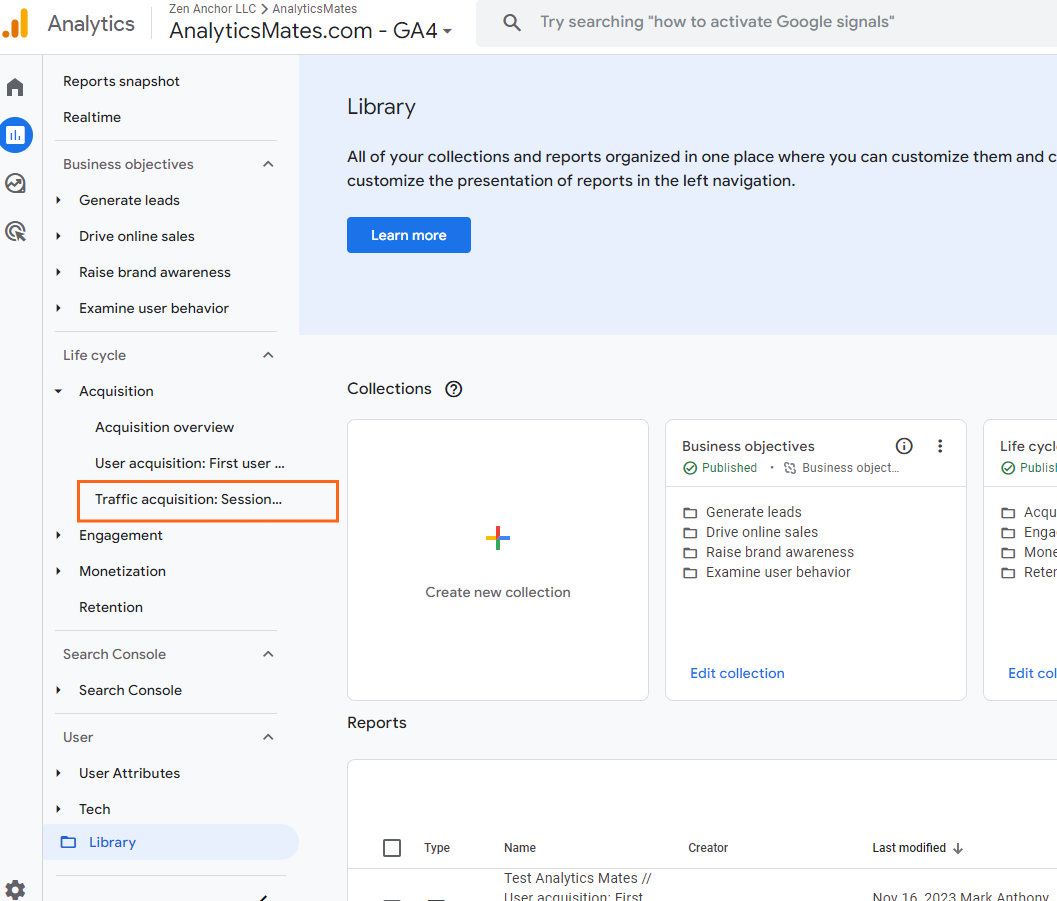Click the colorful plus to create collection

click(x=498, y=538)
